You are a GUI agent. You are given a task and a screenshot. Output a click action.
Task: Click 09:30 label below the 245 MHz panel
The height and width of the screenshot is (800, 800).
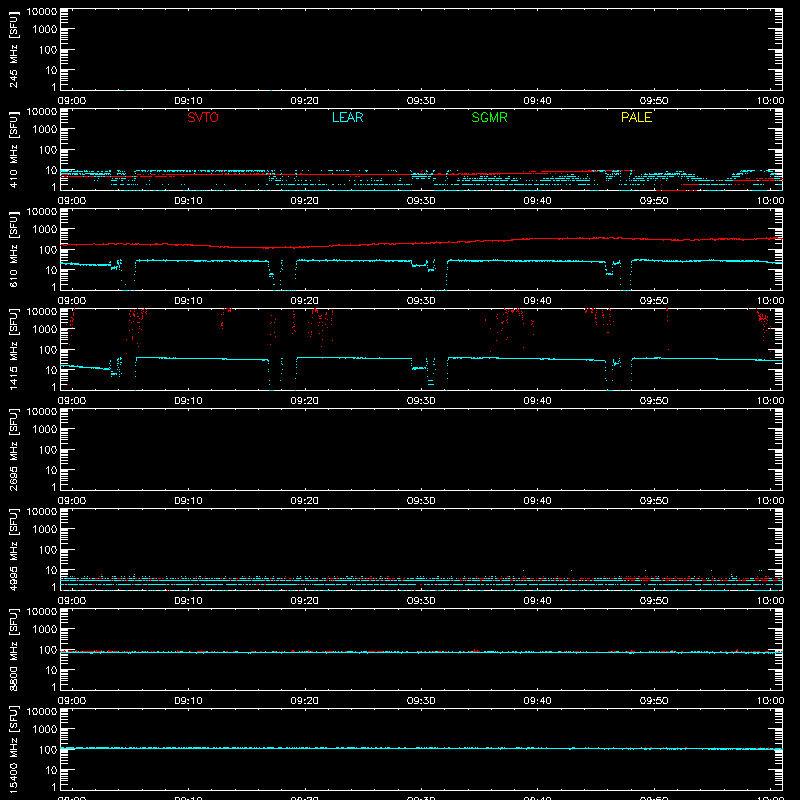tap(421, 101)
